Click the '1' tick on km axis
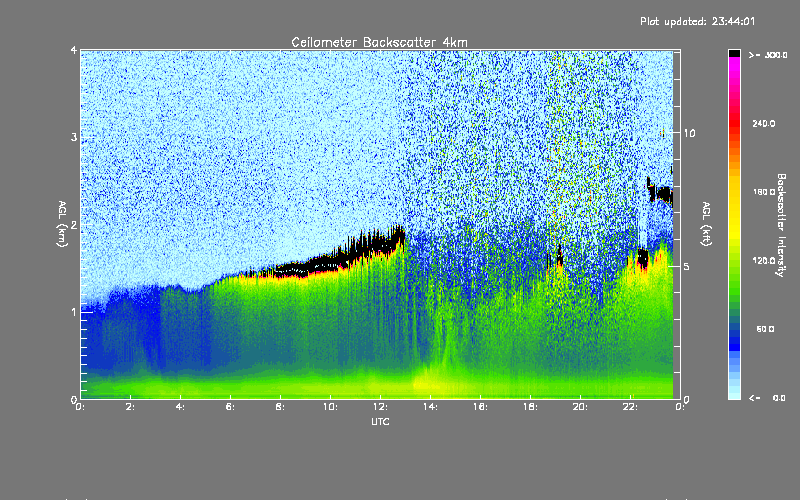The width and height of the screenshot is (800, 500). [74, 312]
